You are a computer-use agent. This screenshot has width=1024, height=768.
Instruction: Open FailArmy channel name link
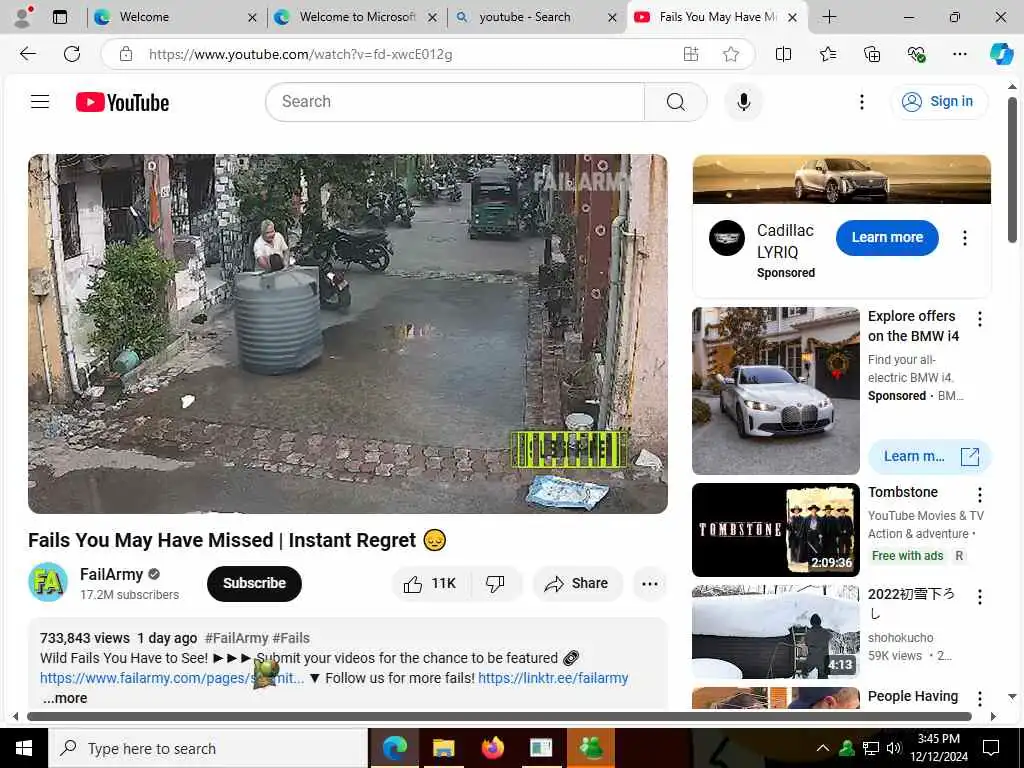click(111, 574)
